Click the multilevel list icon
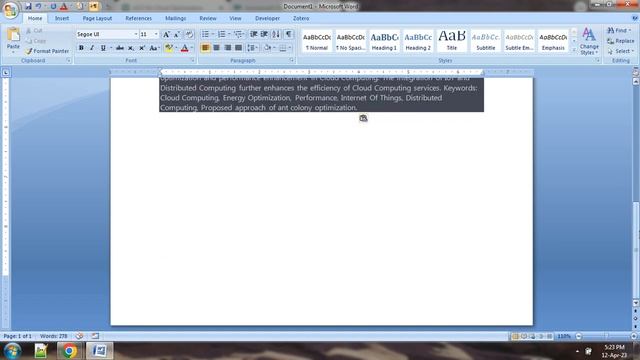Viewport: 640px width, 360px height. click(x=238, y=34)
